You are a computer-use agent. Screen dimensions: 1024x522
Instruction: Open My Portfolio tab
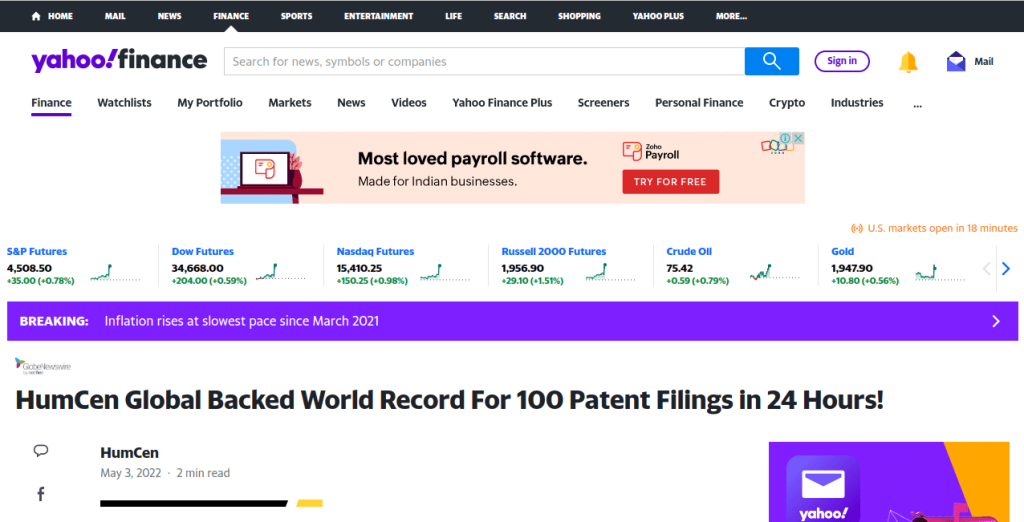210,103
